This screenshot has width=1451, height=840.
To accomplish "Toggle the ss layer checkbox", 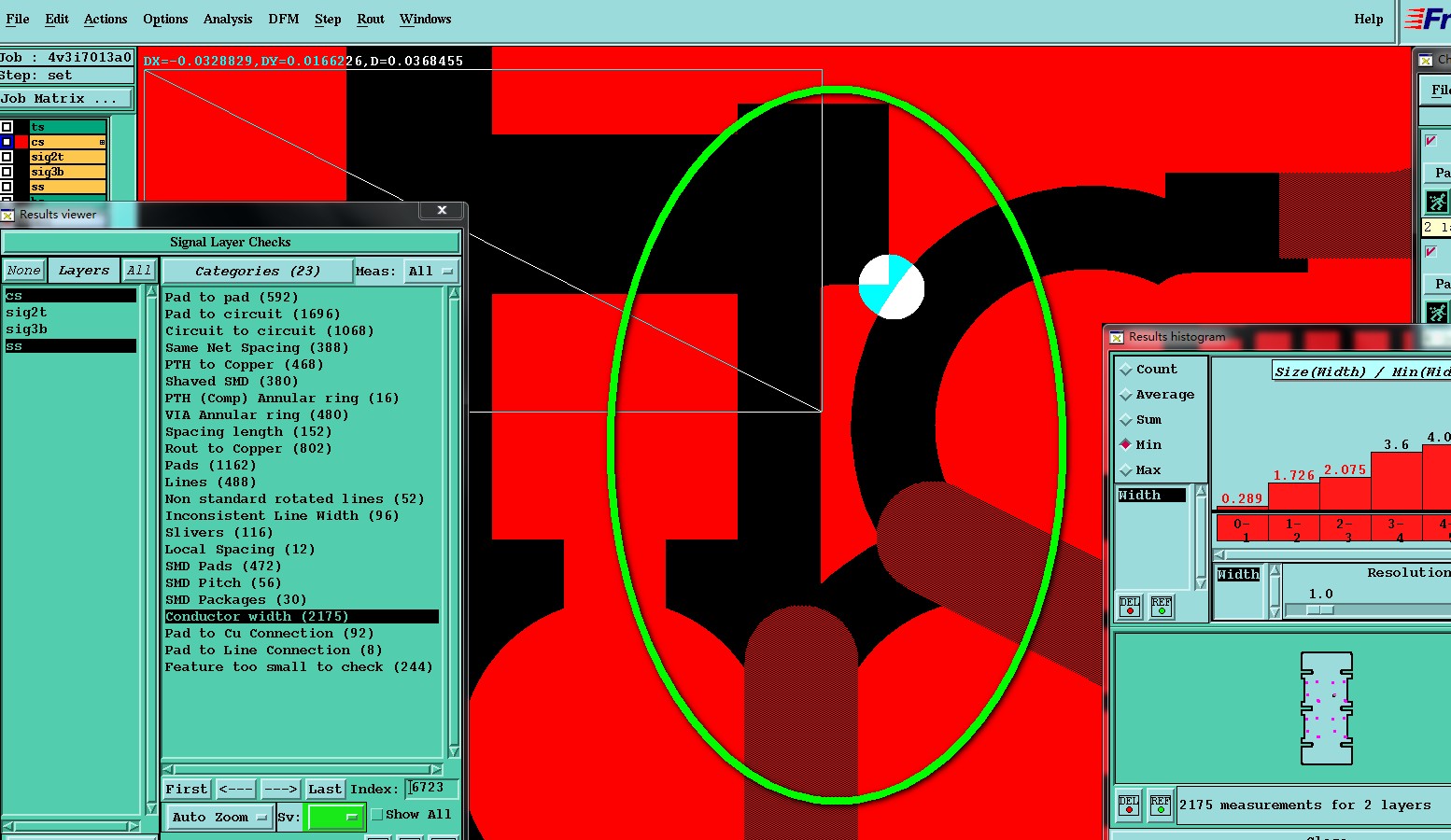I will pos(7,187).
